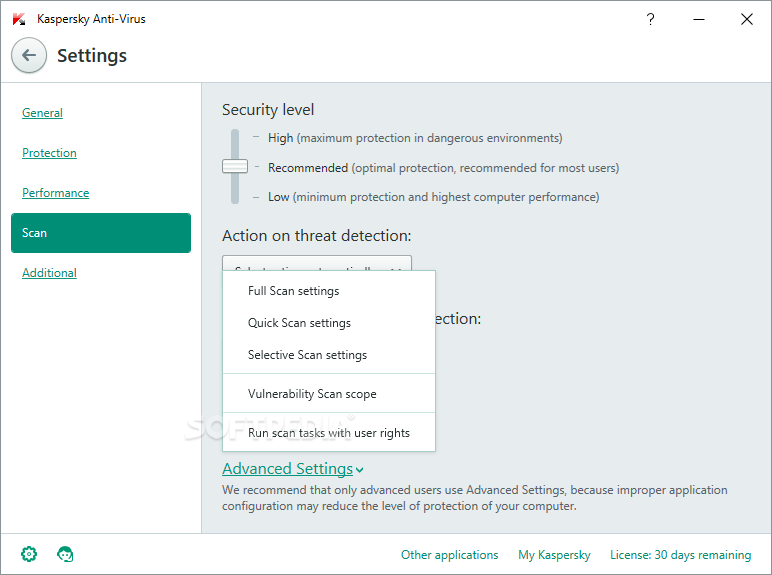This screenshot has height=575, width=772.
Task: Go back using the arrow button
Action: [29, 55]
